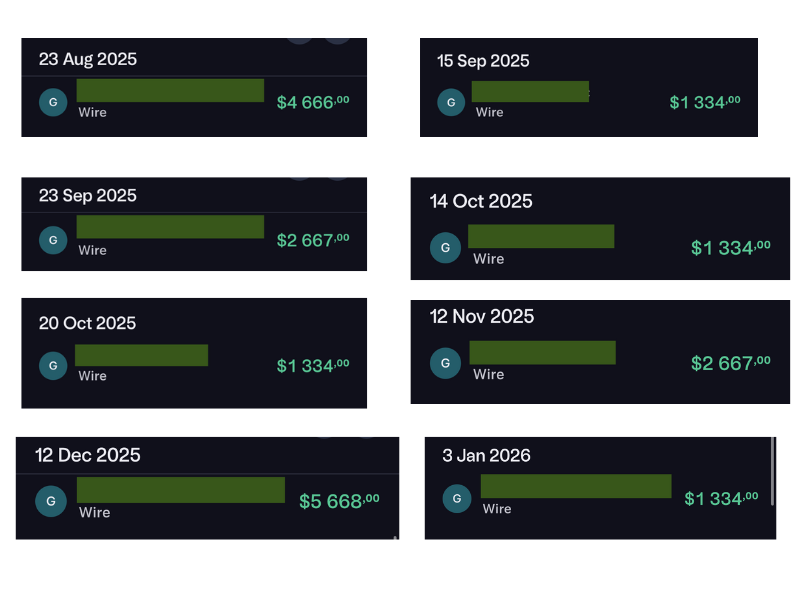Click the 3 Jan 2026 date header
Image resolution: width=800 pixels, height=600 pixels.
click(x=486, y=455)
